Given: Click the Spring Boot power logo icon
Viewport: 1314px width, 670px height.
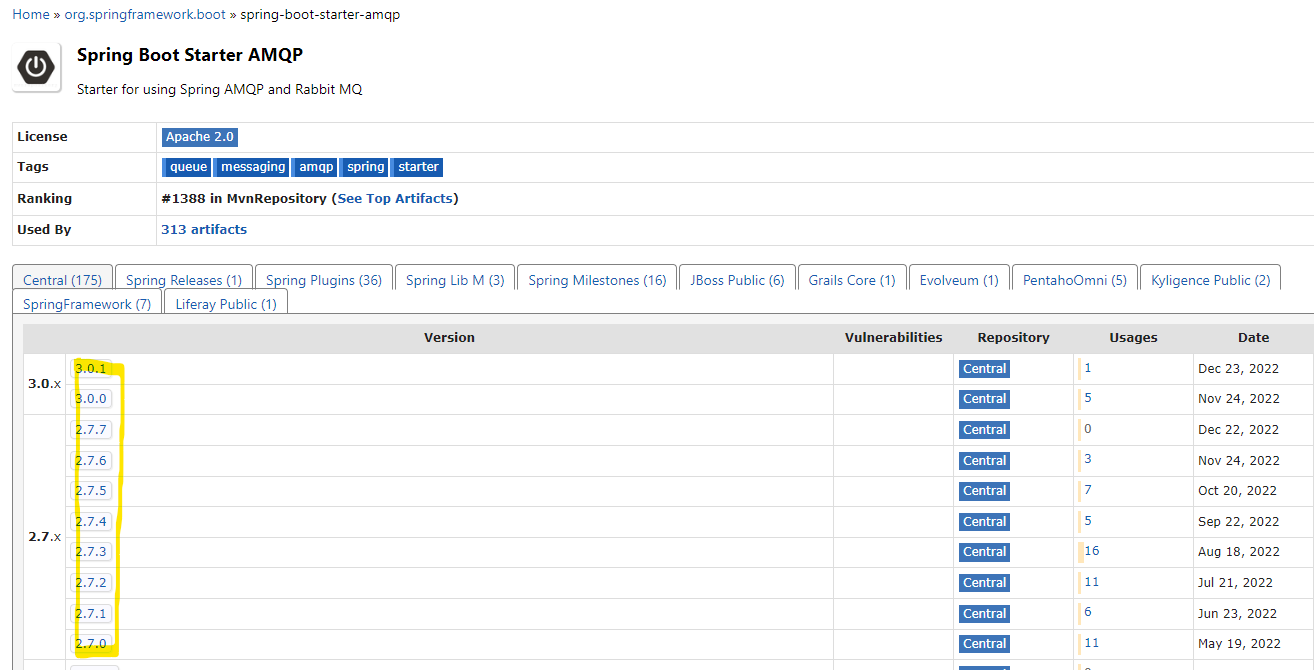Looking at the screenshot, I should 37,68.
